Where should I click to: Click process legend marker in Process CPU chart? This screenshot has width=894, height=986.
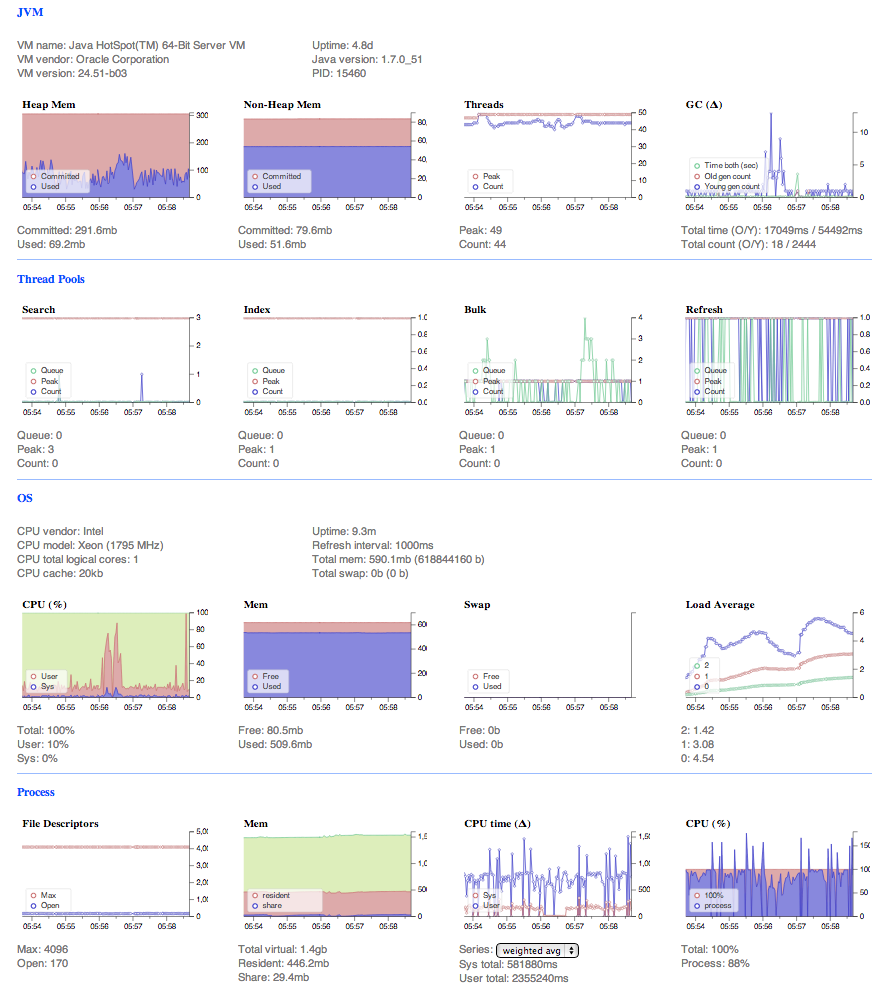[x=697, y=906]
